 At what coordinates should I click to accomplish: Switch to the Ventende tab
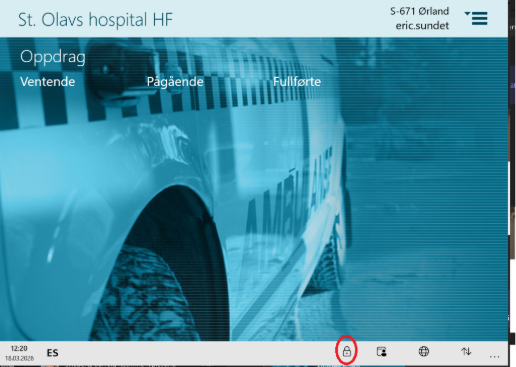pyautogui.click(x=48, y=82)
